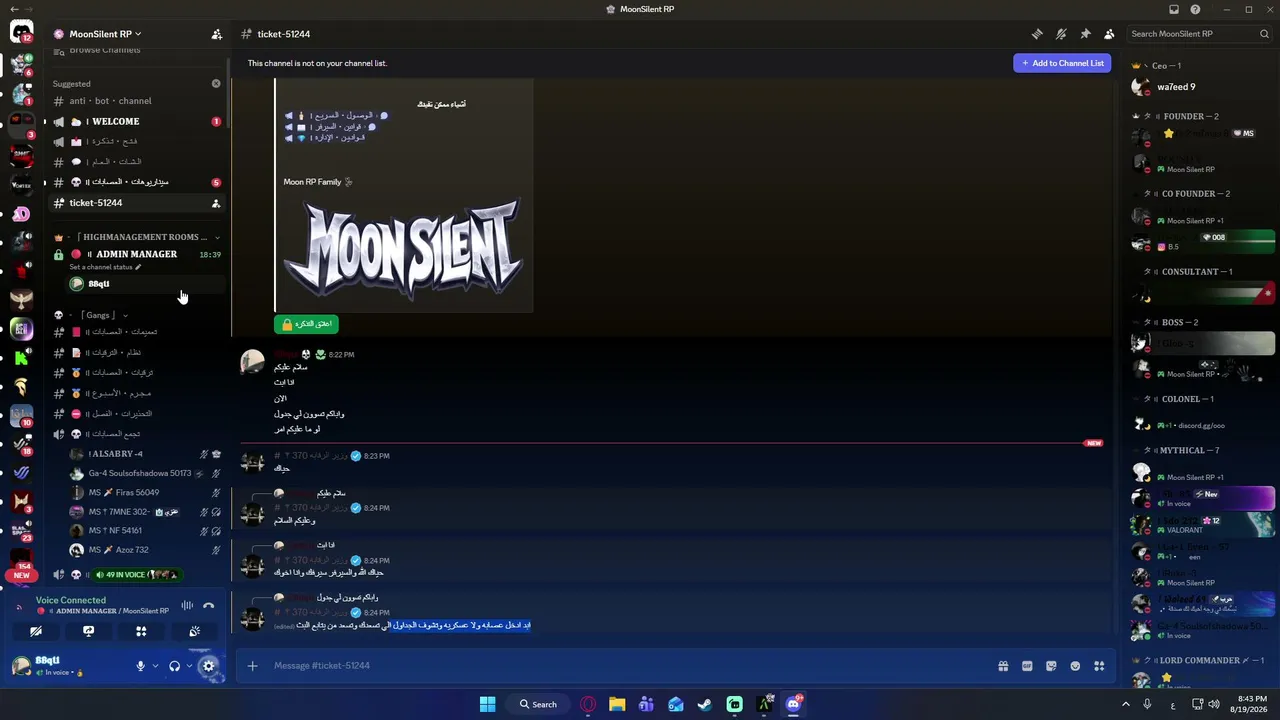Image resolution: width=1280 pixels, height=720 pixels.
Task: Dismiss the Suggested channels section
Action: pos(216,83)
